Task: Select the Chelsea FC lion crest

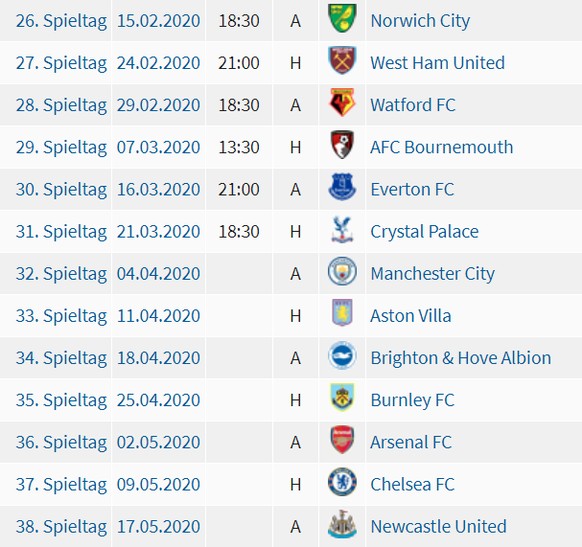Action: tap(342, 482)
